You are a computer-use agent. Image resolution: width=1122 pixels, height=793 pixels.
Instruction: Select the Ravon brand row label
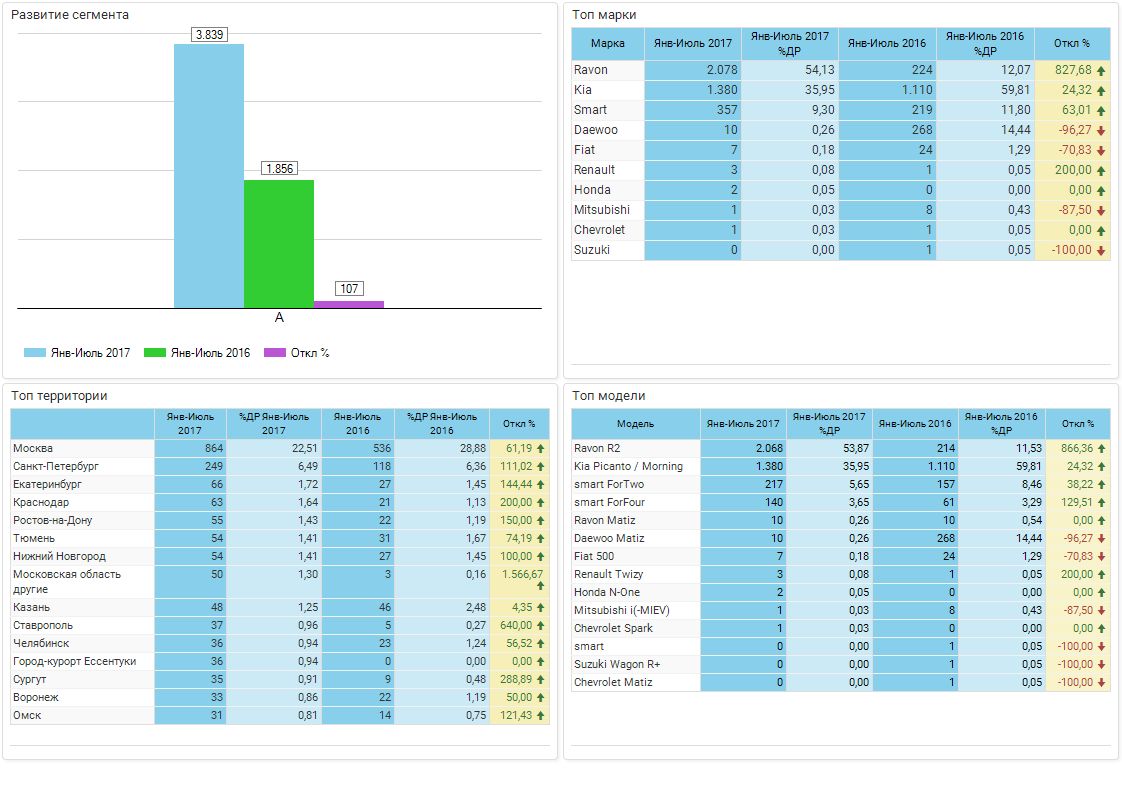point(590,70)
